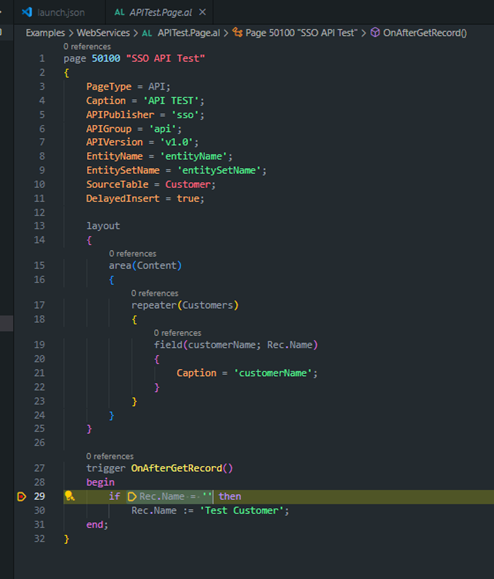
Task: Toggle the breakpoint on line 29
Action: tap(21, 497)
